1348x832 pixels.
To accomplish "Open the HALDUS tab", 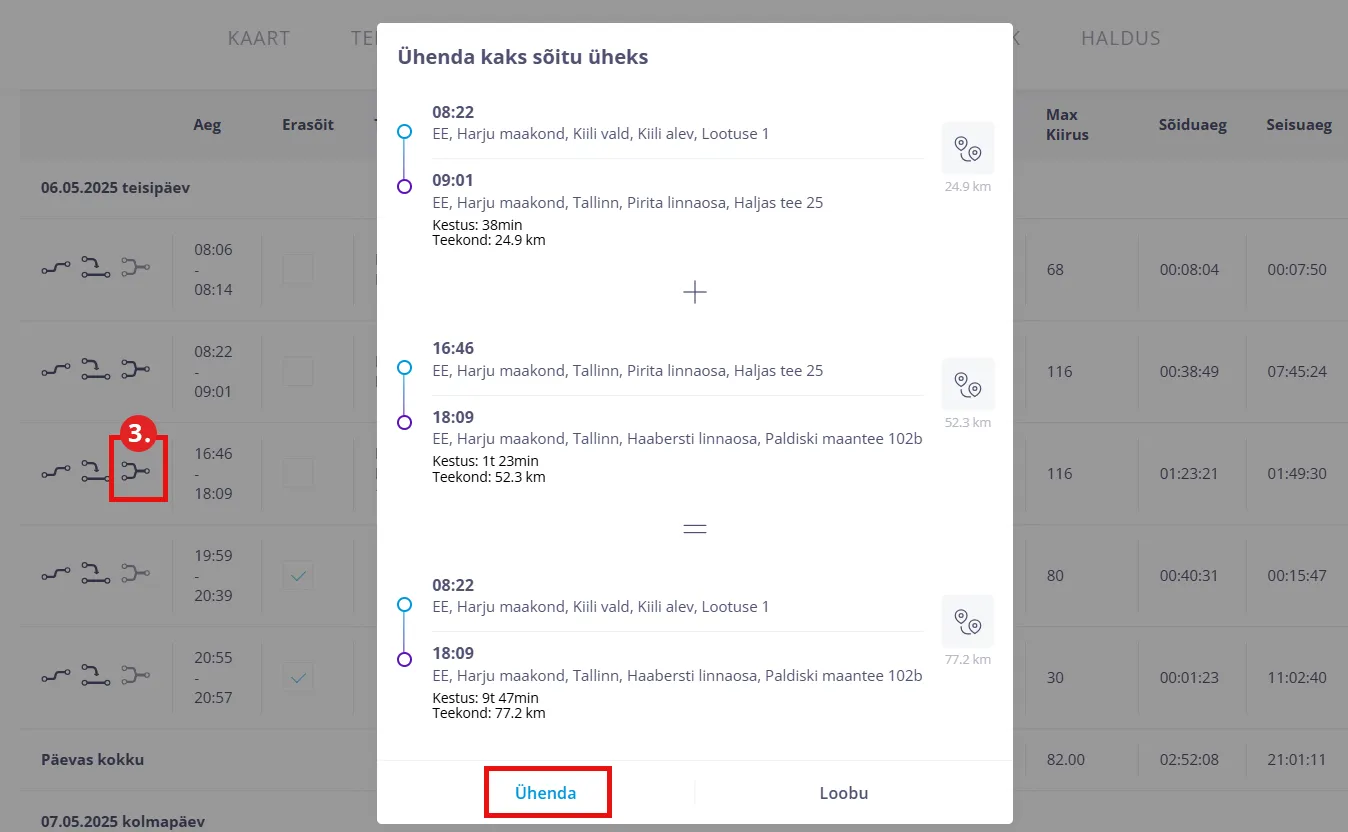I will 1120,39.
